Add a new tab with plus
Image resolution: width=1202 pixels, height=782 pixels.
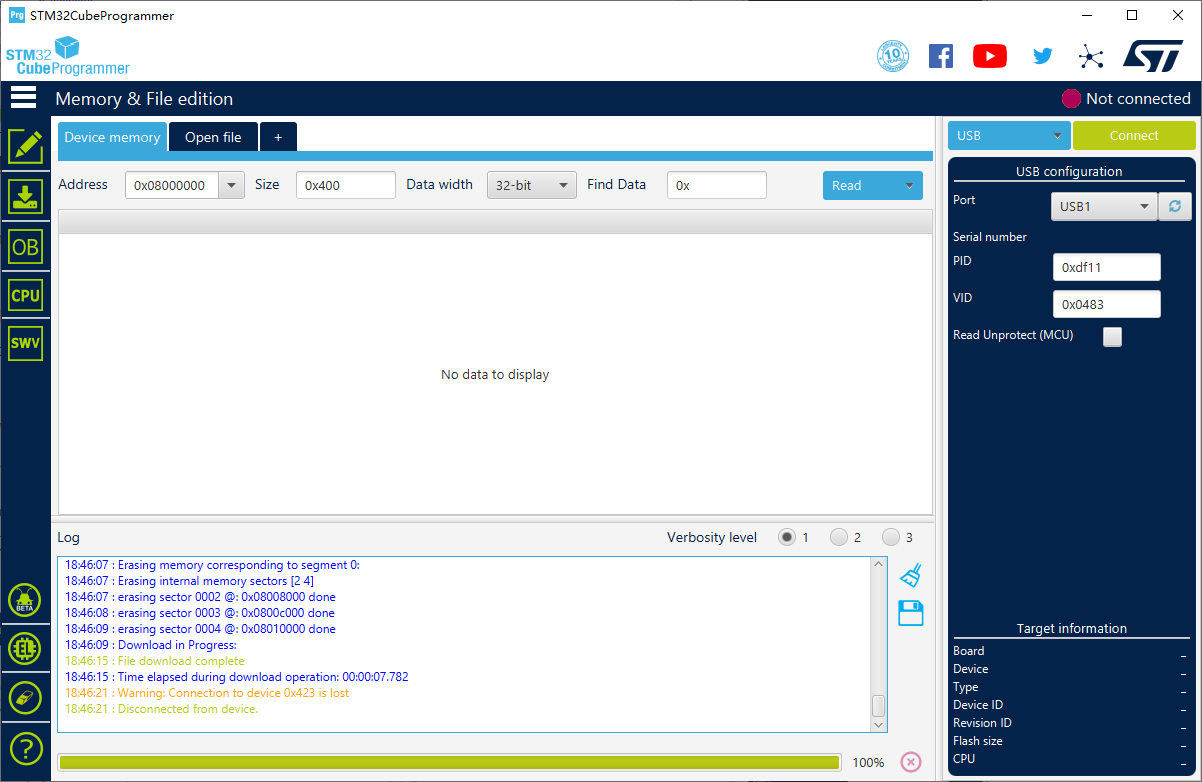[x=278, y=137]
